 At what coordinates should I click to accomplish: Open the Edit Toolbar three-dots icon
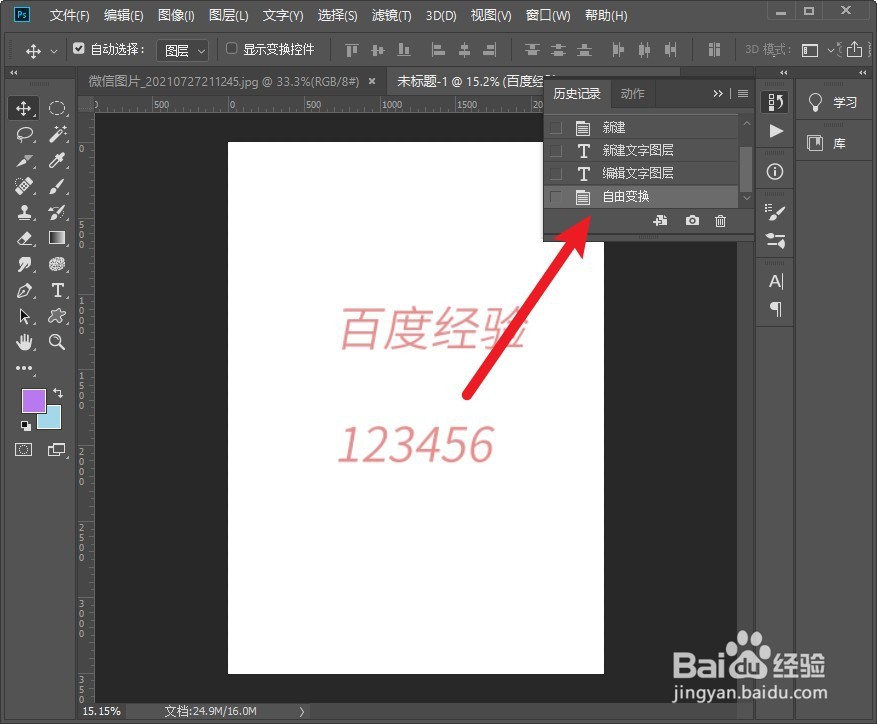pos(25,368)
